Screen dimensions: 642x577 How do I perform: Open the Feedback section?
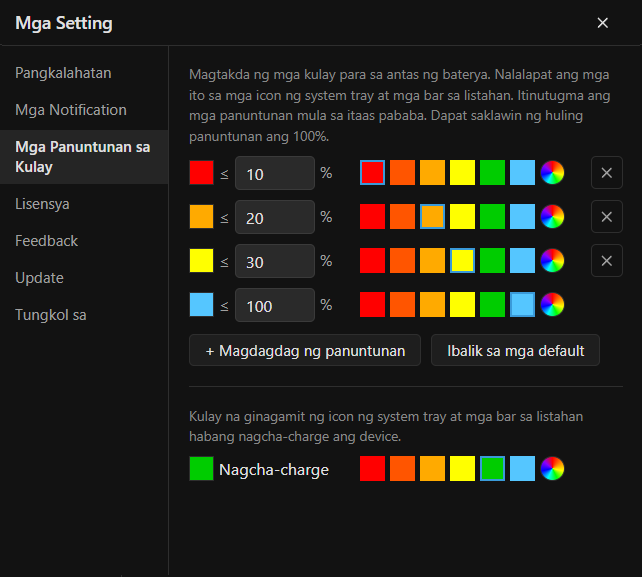pyautogui.click(x=84, y=241)
